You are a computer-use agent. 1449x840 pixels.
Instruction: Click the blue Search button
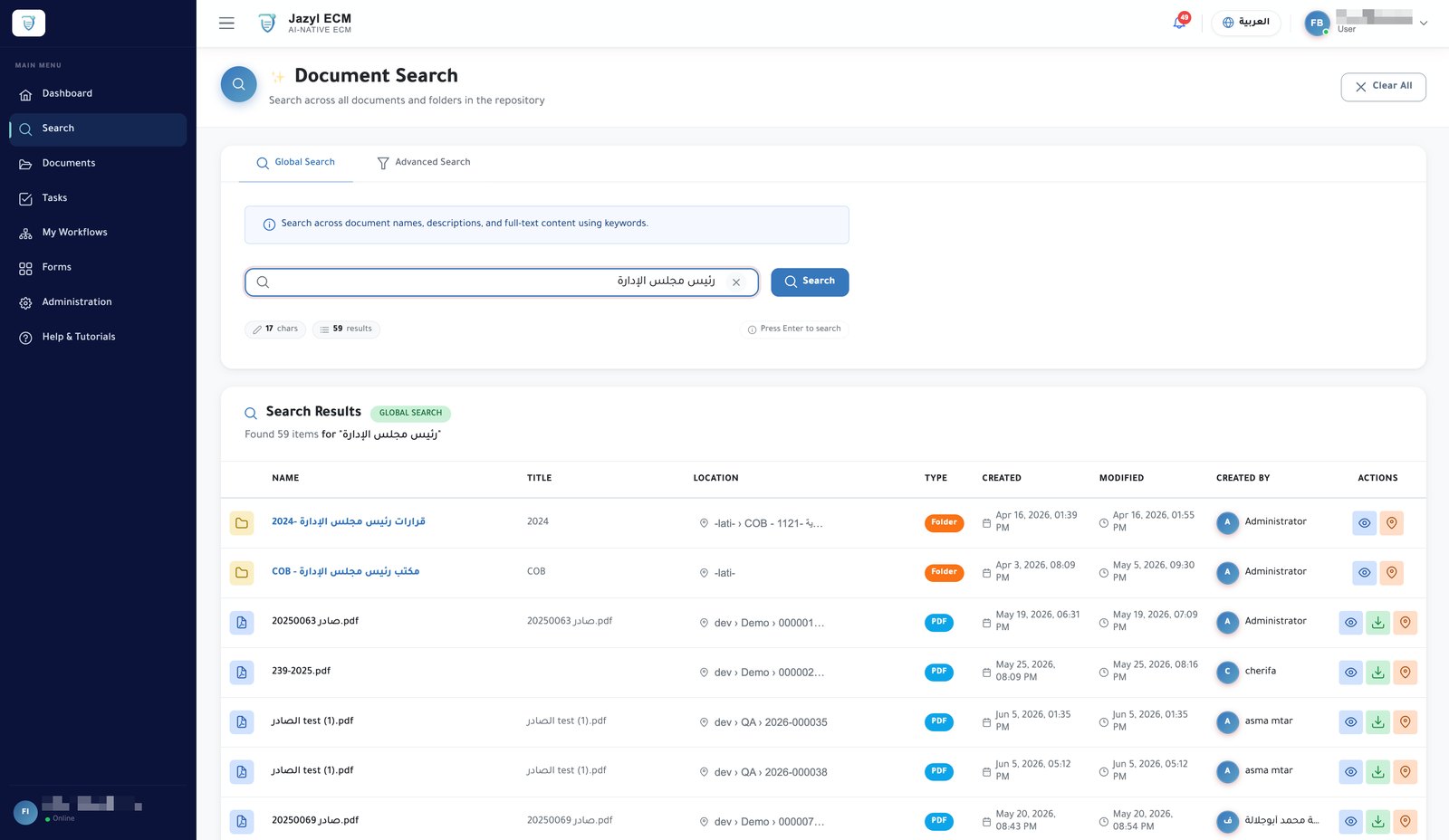pos(810,282)
